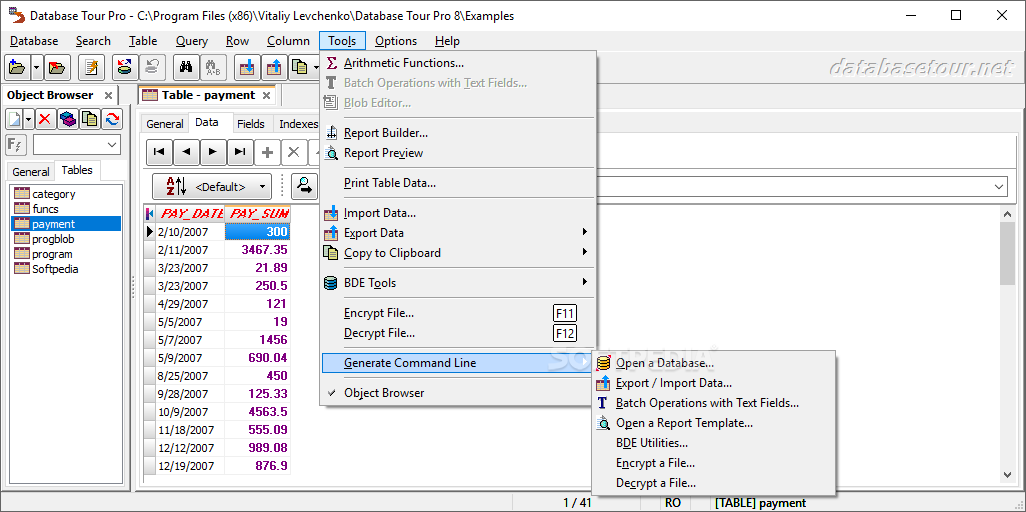Choose Open a Database... in submenu
This screenshot has height=512, width=1026.
[713, 363]
